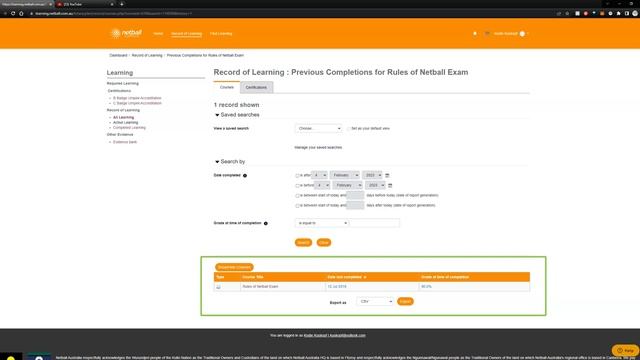Click the course type icon in table row
This screenshot has height=360, width=640.
pos(218,287)
